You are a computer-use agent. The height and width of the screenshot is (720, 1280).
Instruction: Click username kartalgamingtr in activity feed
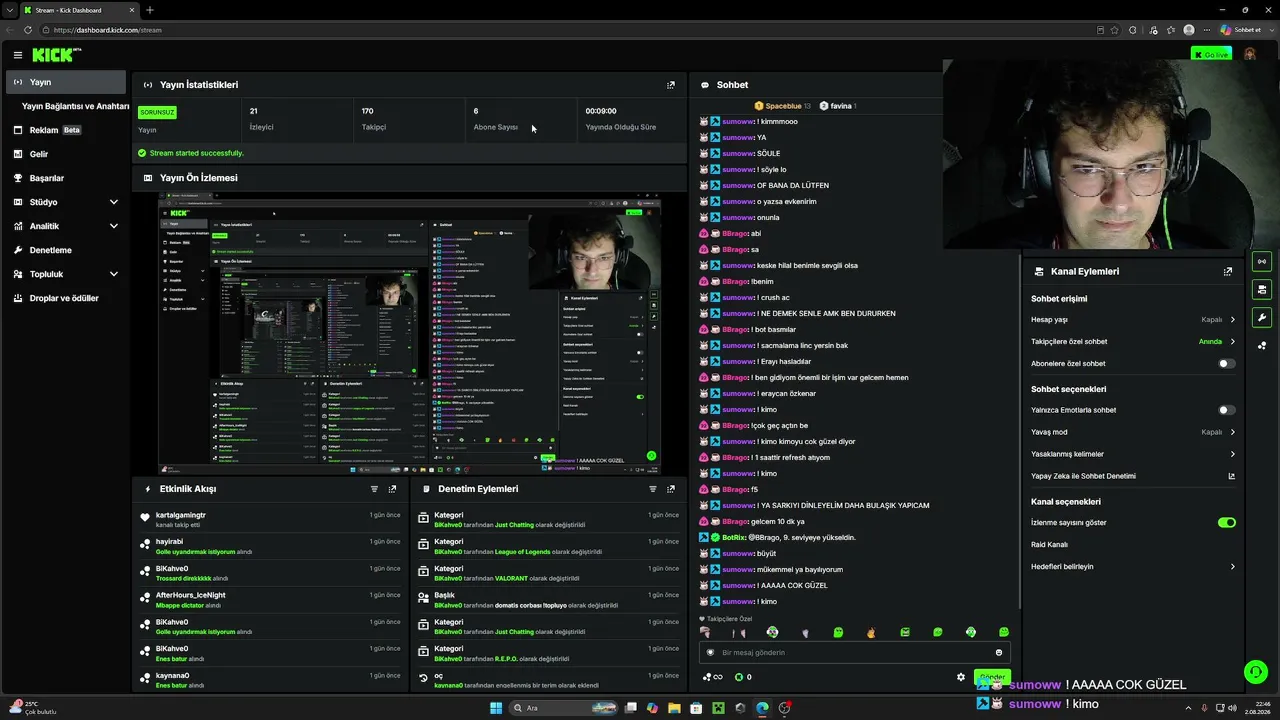click(x=181, y=515)
